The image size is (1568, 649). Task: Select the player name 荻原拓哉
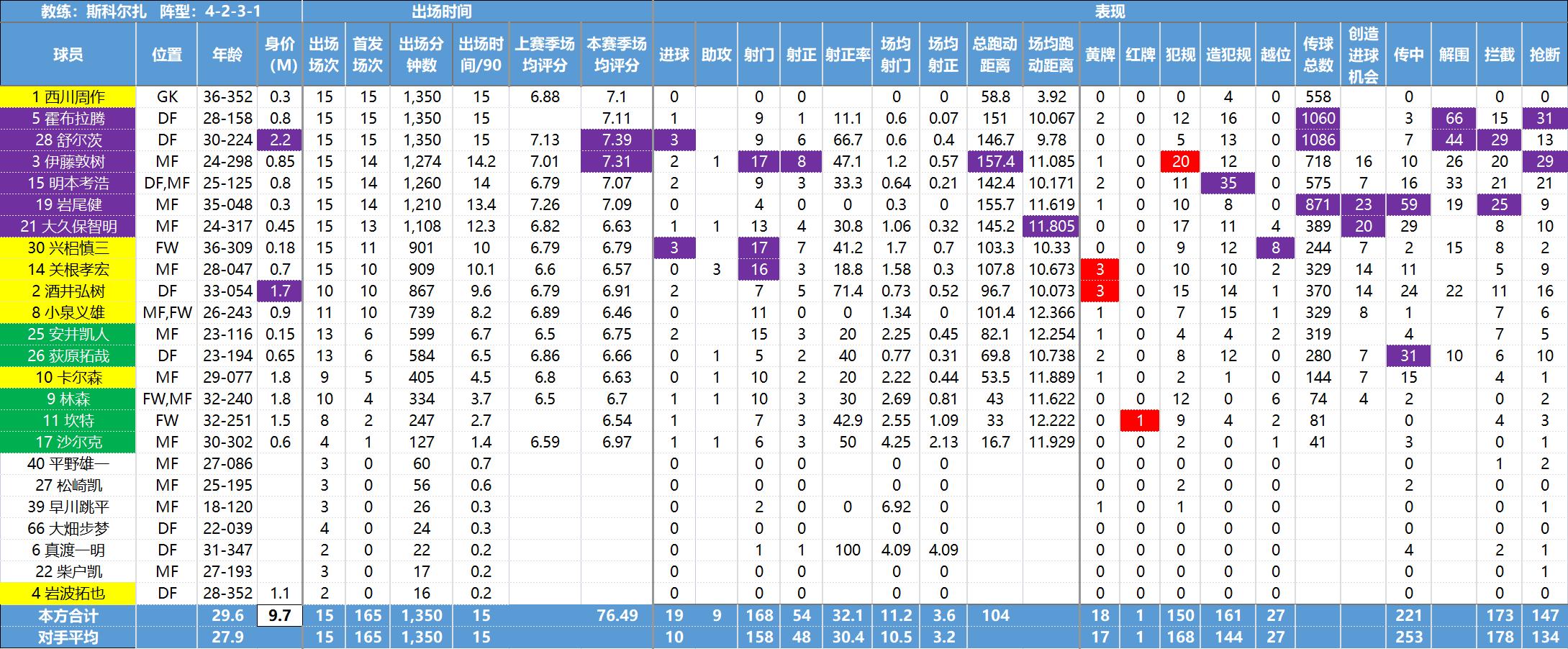pos(68,355)
